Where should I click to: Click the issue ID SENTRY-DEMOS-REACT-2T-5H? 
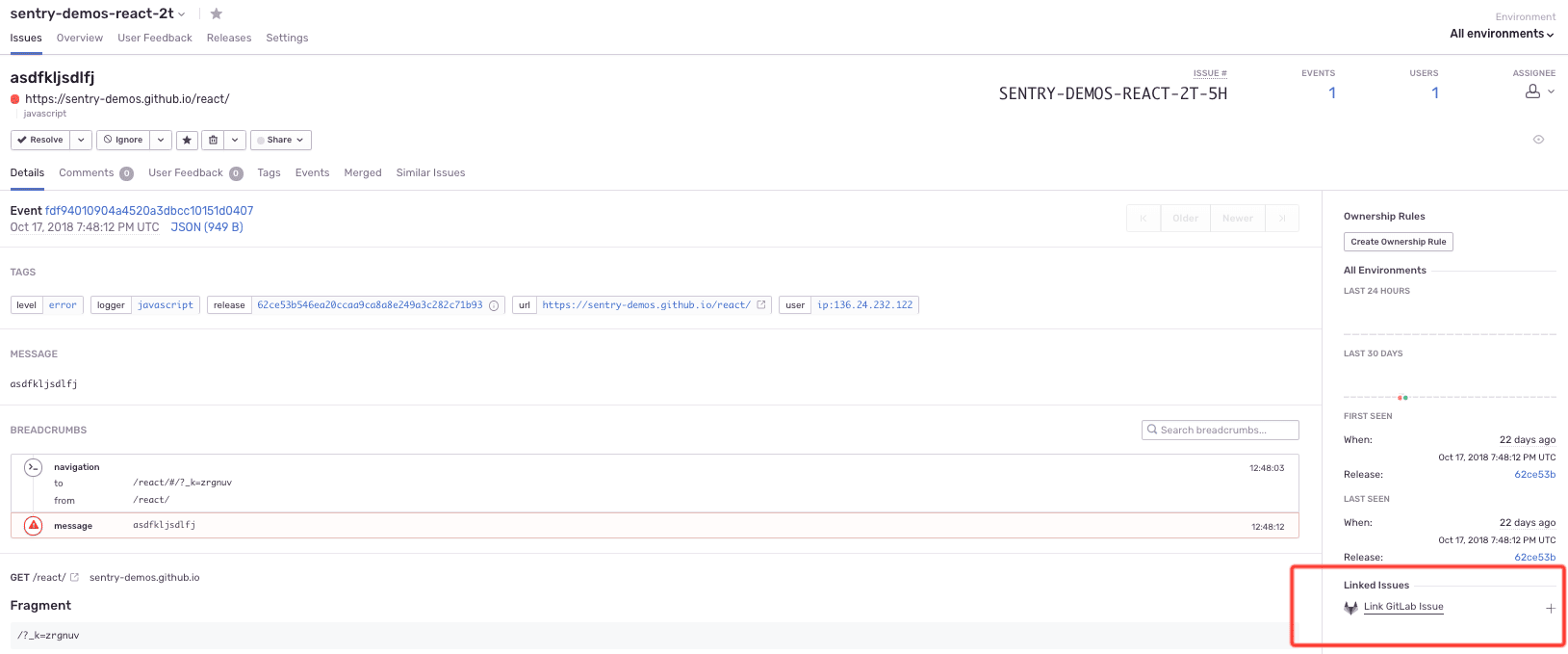click(1113, 93)
